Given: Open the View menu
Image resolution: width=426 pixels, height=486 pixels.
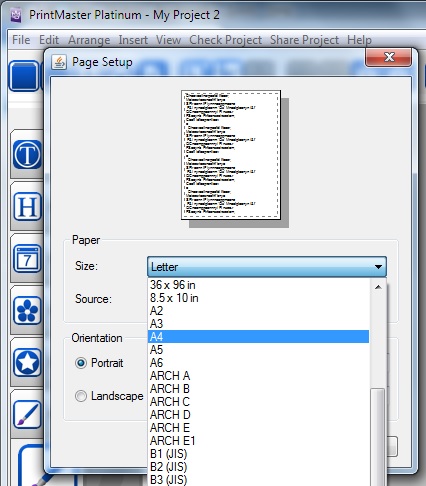Looking at the screenshot, I should click(x=168, y=40).
